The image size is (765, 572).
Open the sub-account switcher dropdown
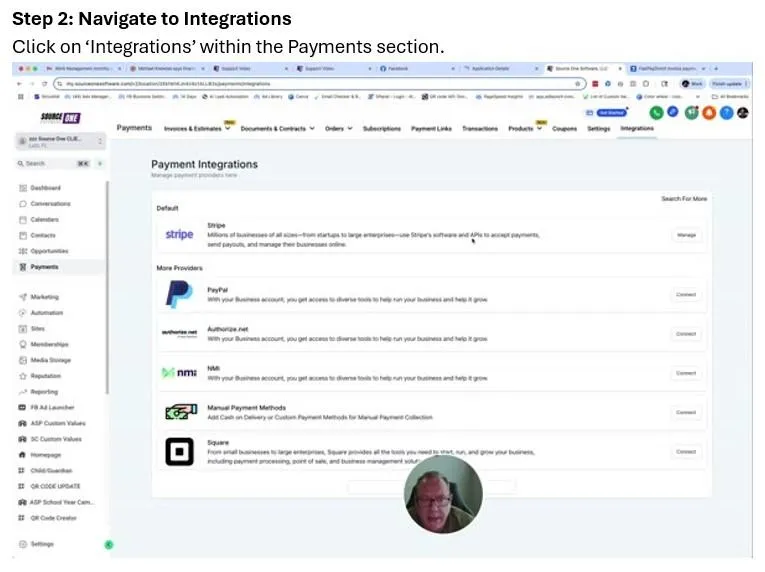coord(60,141)
